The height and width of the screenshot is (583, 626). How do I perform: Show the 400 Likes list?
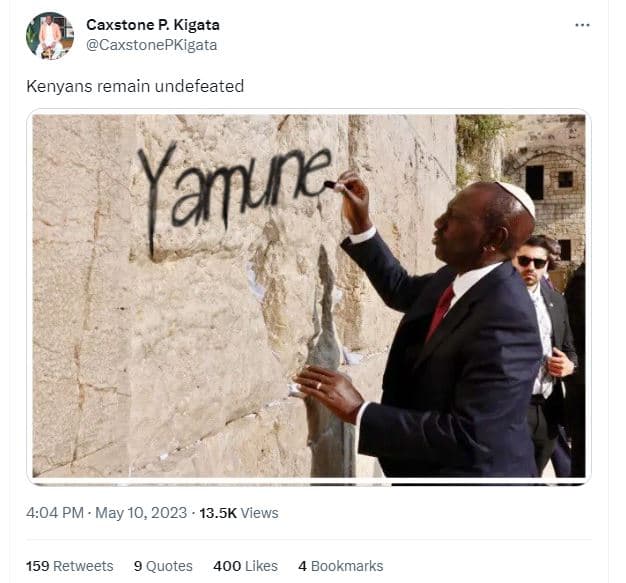[x=245, y=566]
